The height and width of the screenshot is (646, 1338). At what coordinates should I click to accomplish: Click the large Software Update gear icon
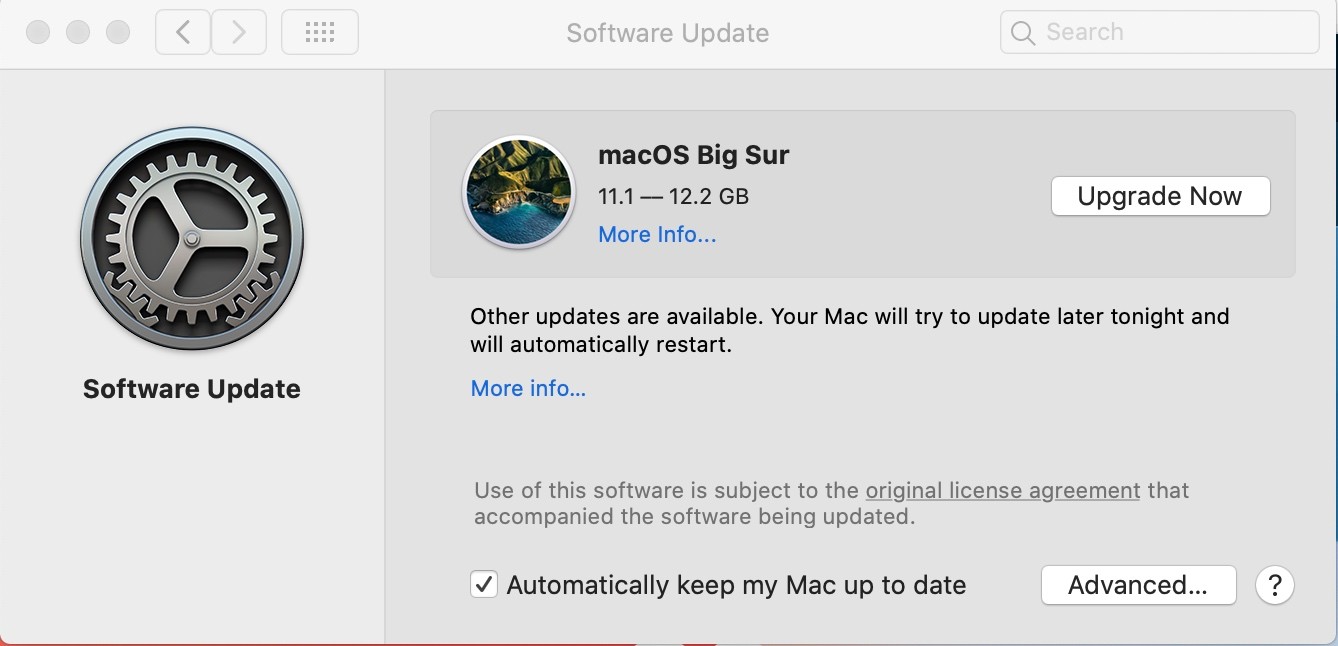191,238
